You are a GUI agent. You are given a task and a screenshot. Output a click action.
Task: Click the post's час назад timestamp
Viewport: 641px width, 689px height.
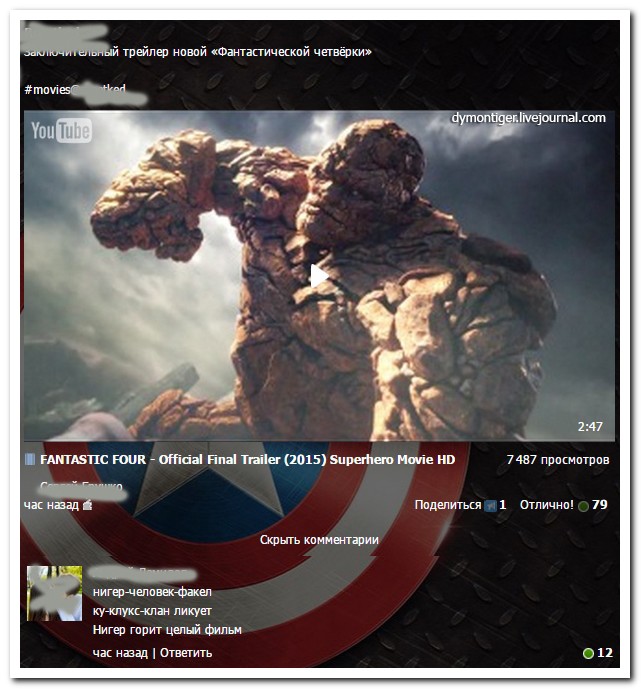point(50,505)
